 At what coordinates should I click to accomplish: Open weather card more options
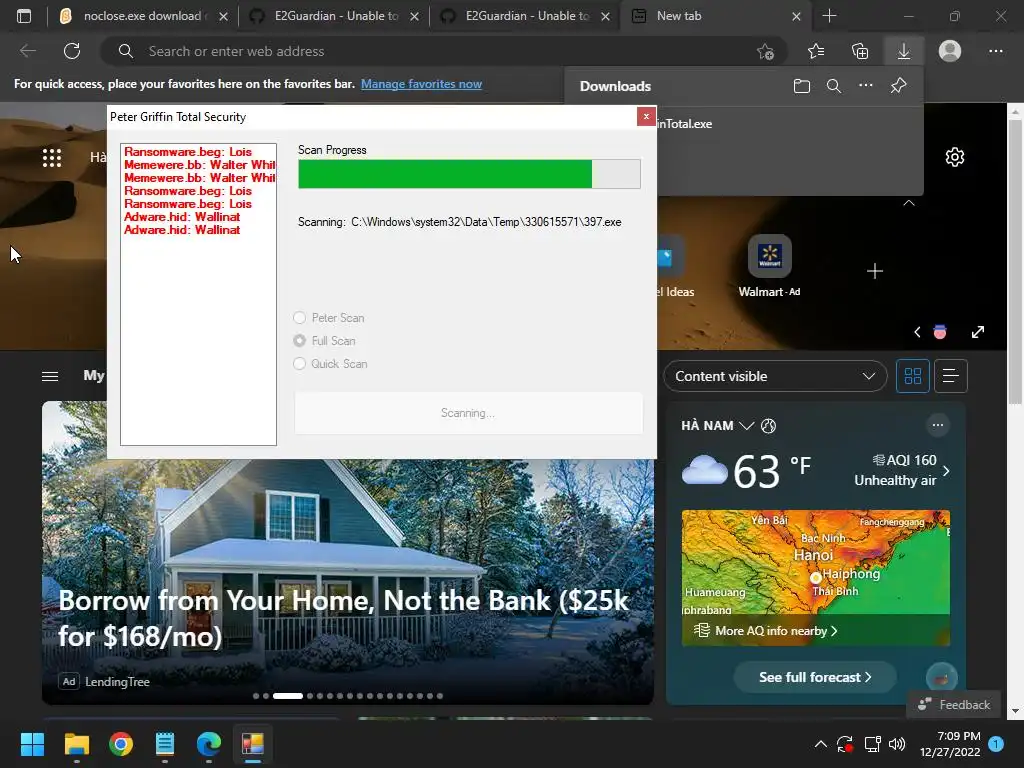[938, 425]
